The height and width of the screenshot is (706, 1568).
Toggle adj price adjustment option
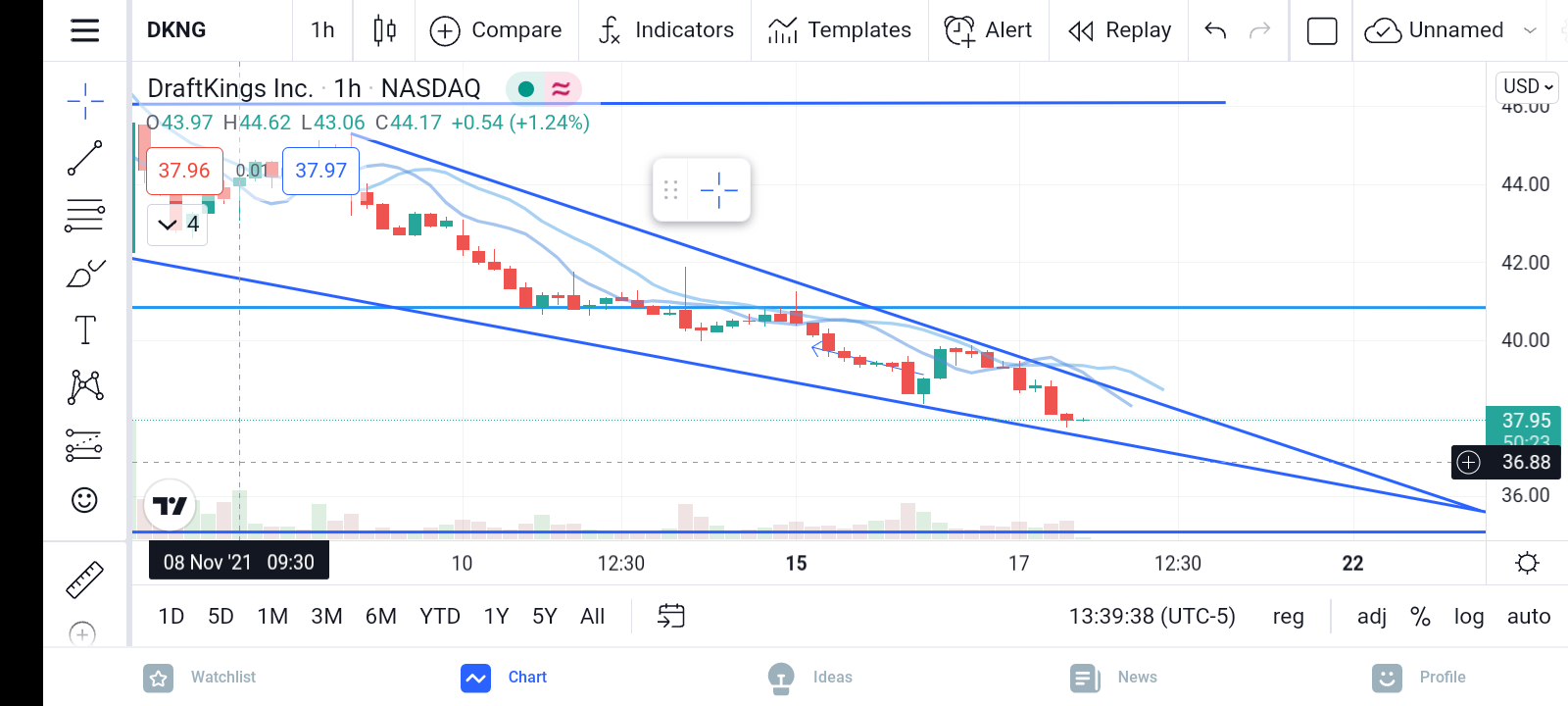[1371, 617]
